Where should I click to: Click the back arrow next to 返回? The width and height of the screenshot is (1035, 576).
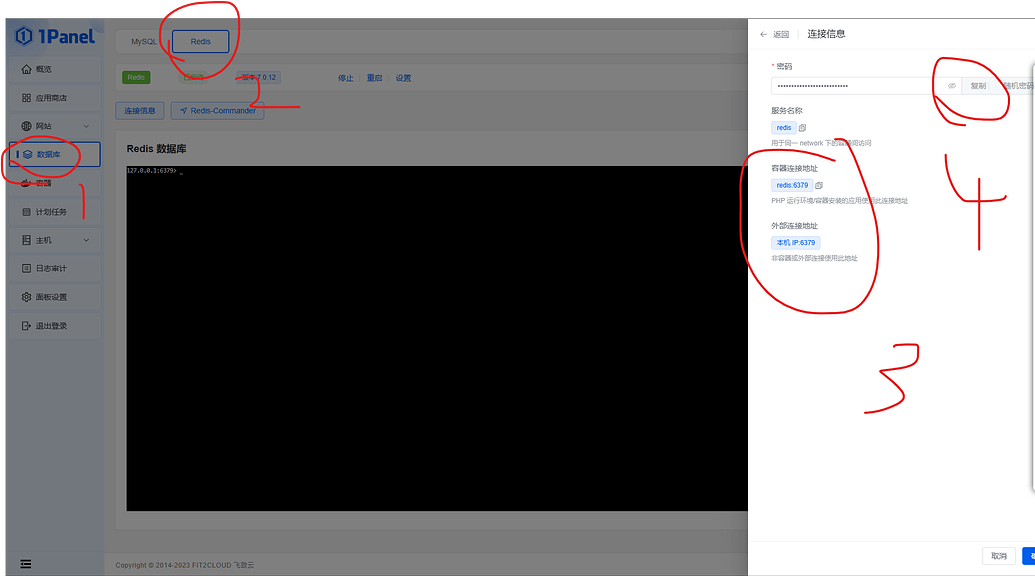tap(764, 34)
